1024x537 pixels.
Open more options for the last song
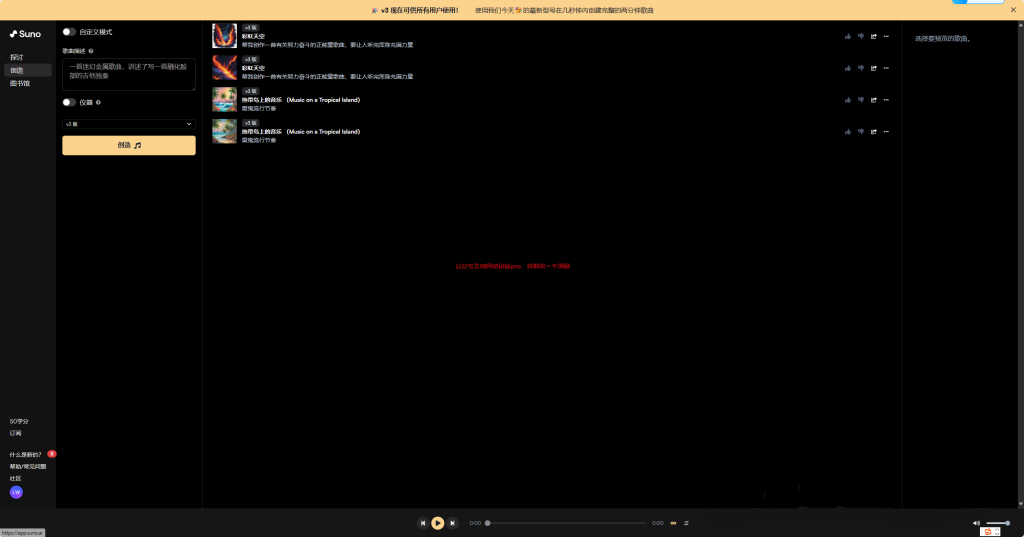[x=886, y=131]
